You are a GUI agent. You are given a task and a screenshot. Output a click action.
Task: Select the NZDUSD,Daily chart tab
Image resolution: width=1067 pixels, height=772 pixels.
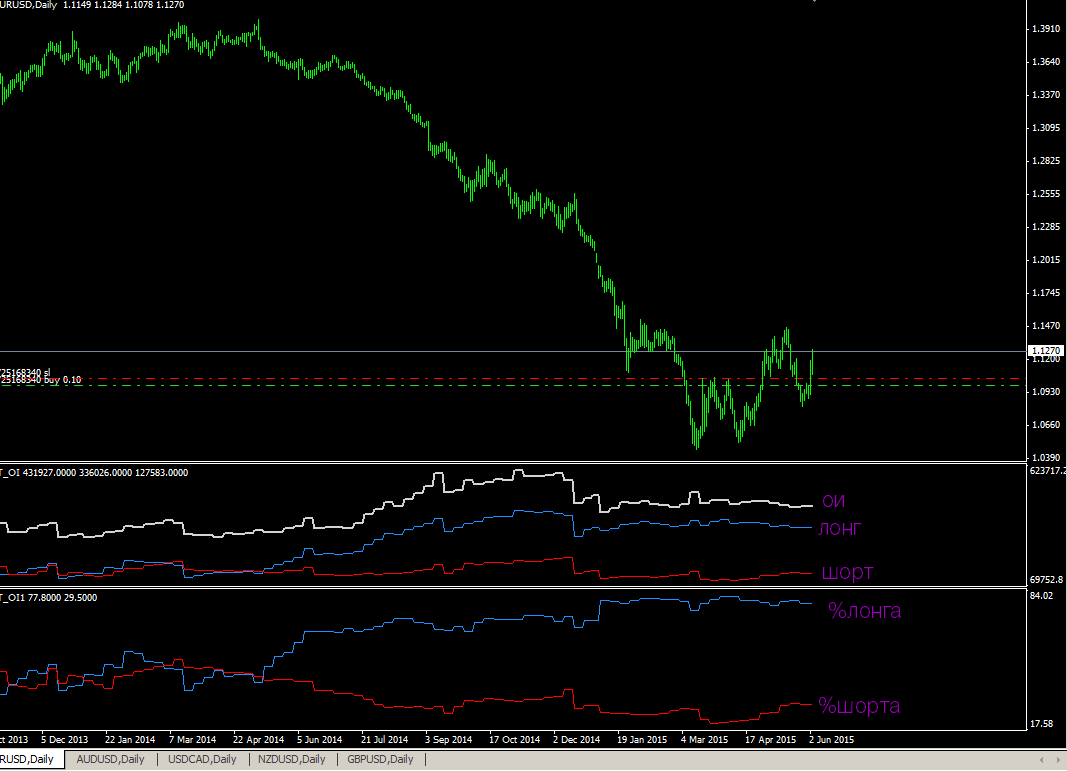[x=291, y=759]
